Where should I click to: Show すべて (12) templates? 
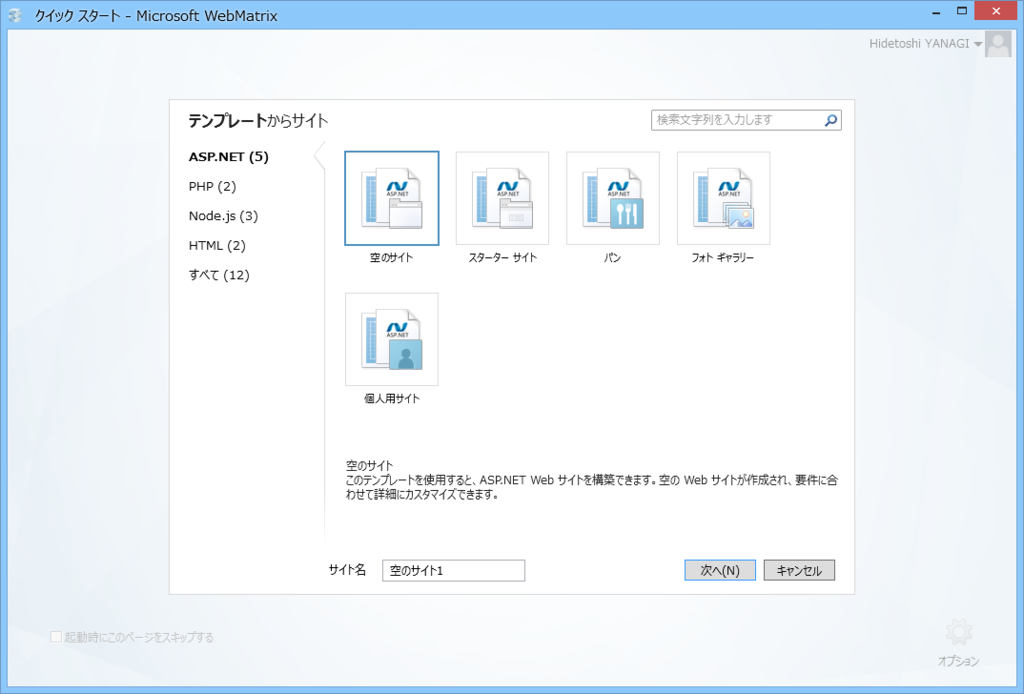pyautogui.click(x=219, y=275)
